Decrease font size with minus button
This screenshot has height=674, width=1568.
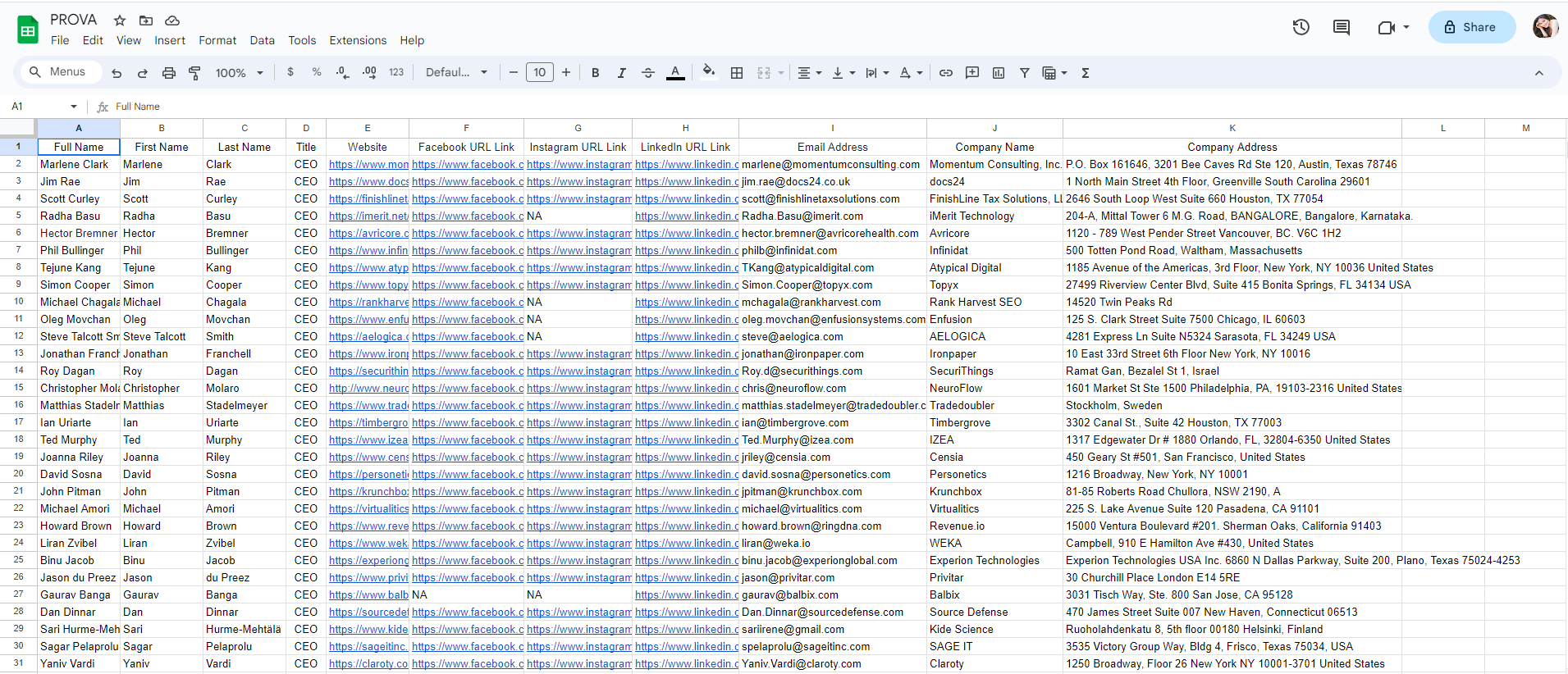pos(514,72)
